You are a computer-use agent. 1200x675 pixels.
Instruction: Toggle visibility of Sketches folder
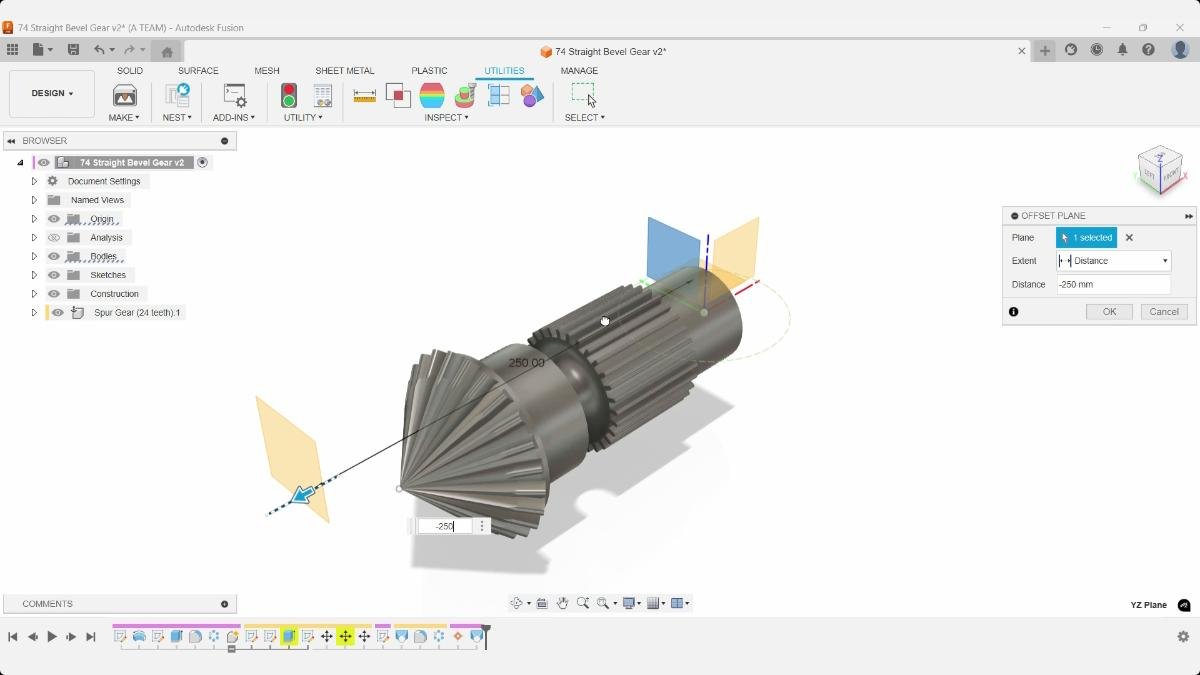click(54, 275)
